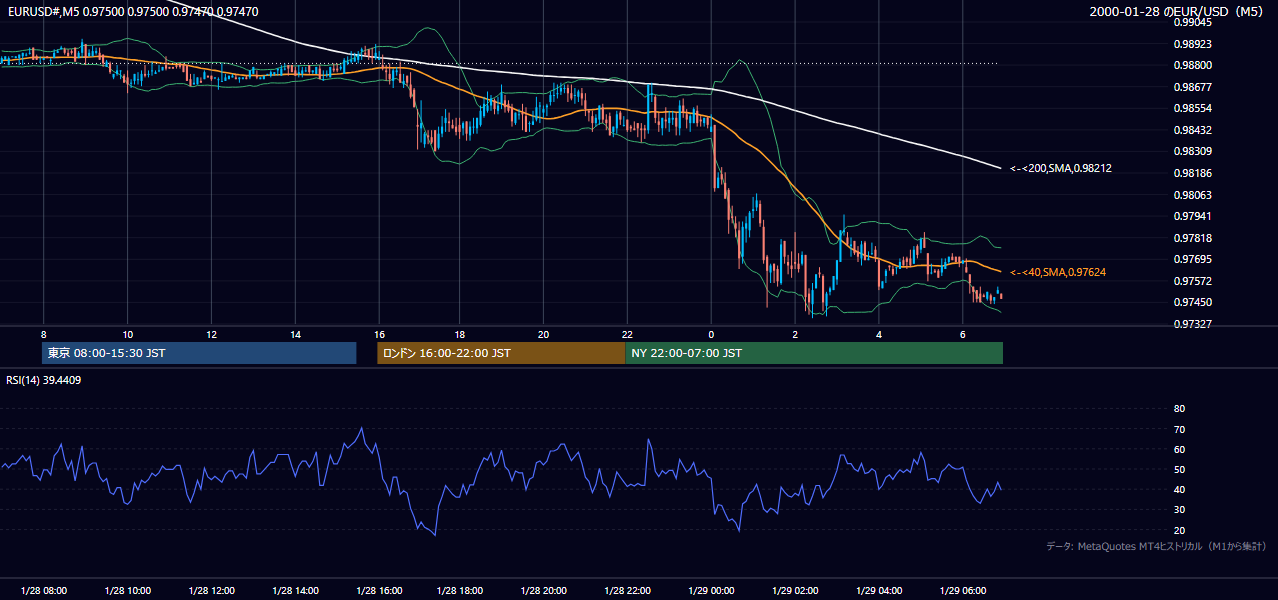Click hour 16 on the price chart time axis
Screen dimensions: 1278x600
click(x=379, y=334)
